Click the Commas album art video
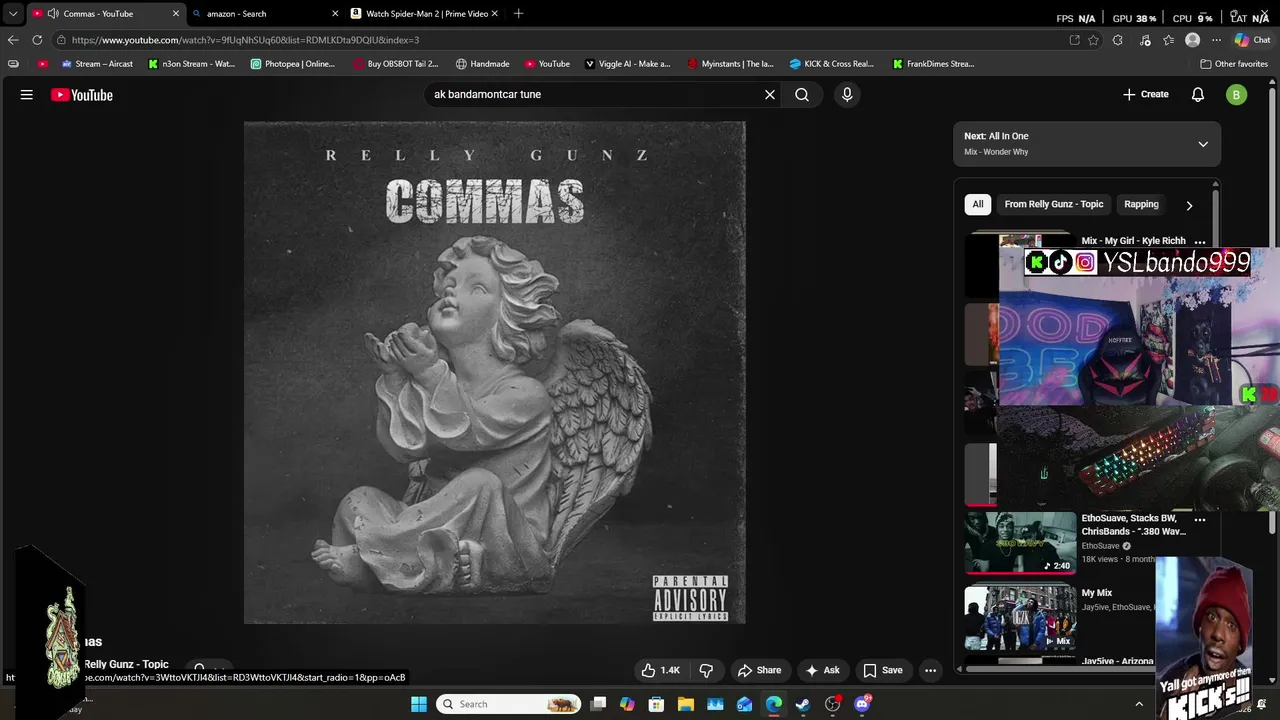 [494, 372]
